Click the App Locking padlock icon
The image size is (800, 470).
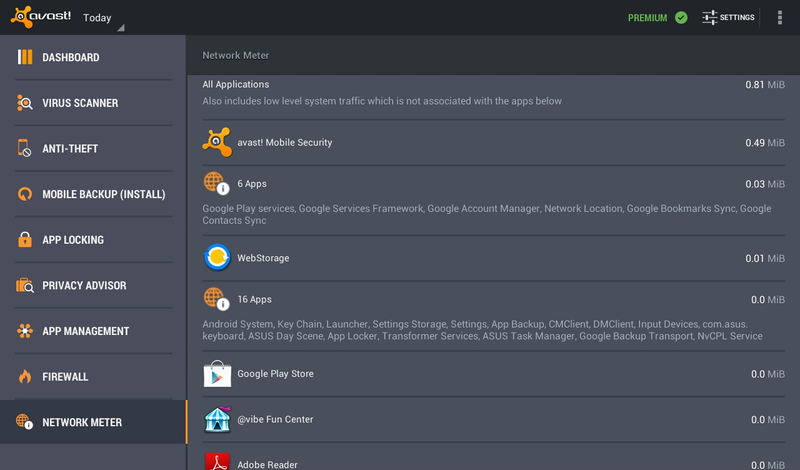pos(24,239)
